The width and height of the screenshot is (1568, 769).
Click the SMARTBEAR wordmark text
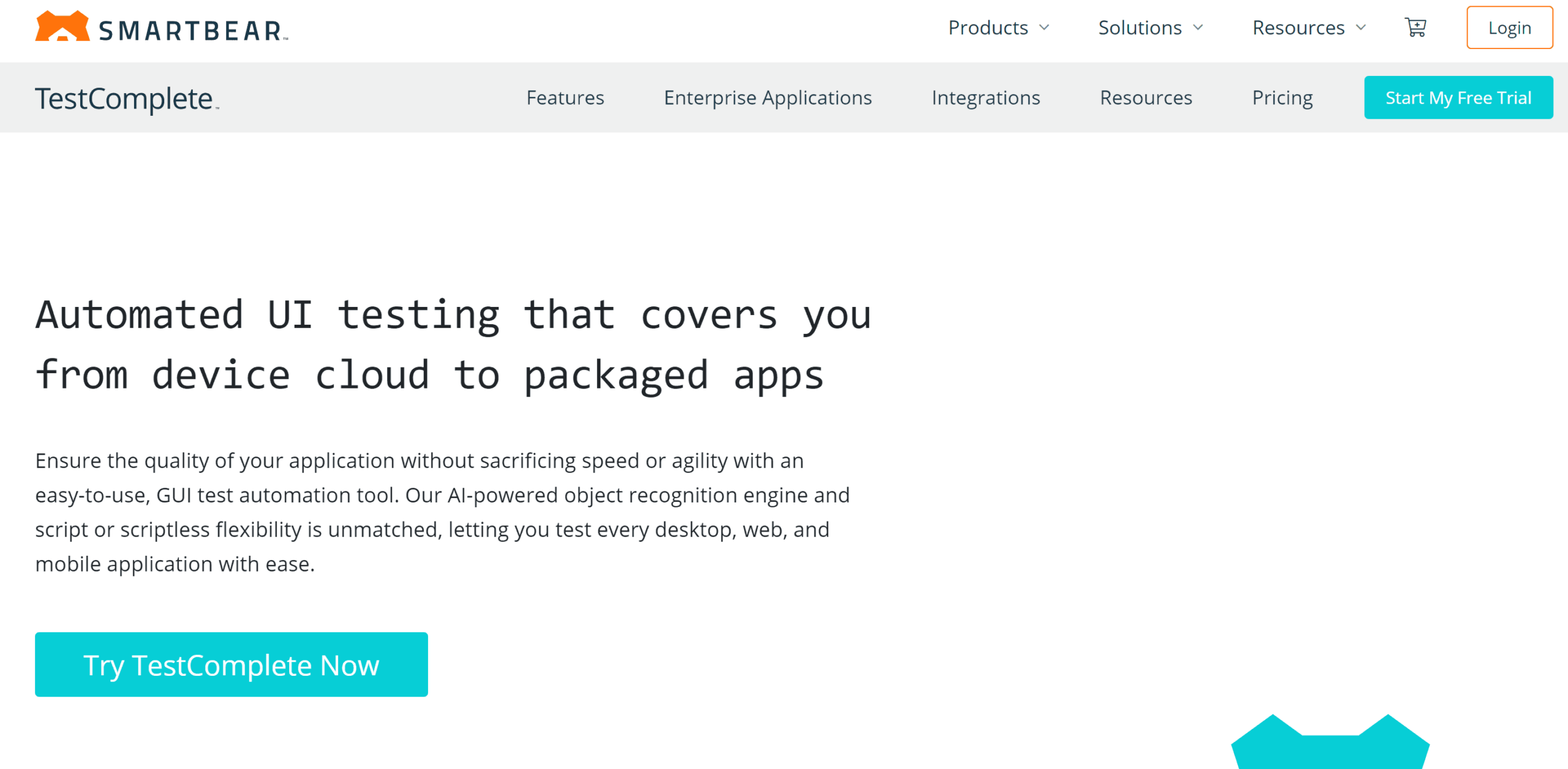193,31
